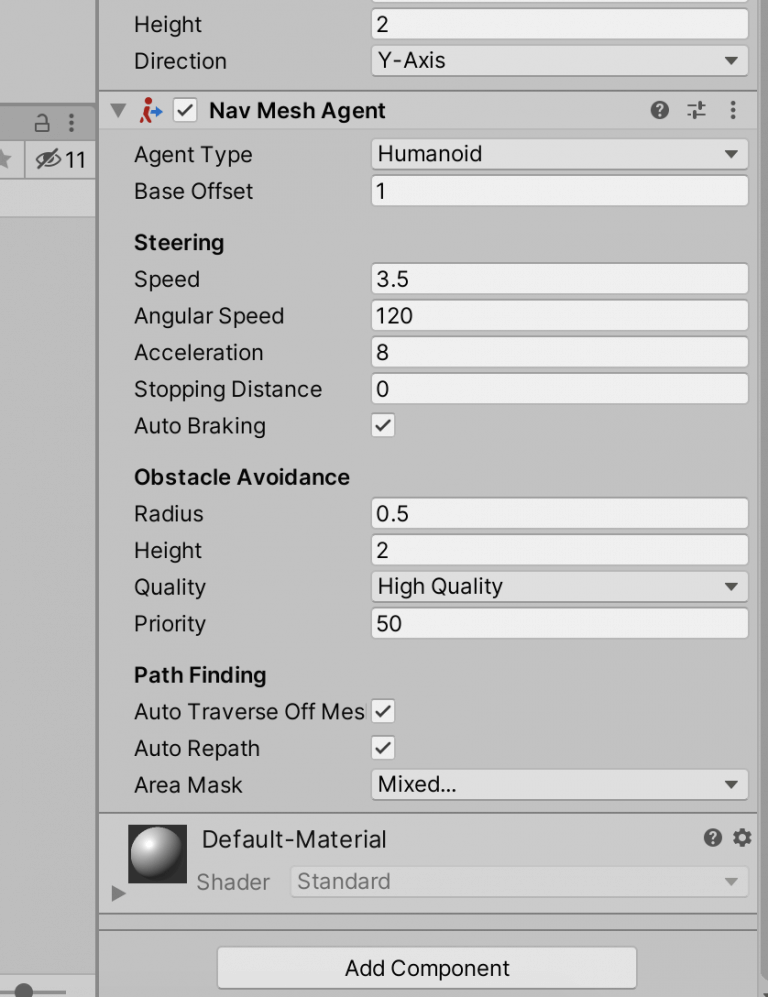Open the panel options menu with three dots
Screen dimensions: 768x997
tap(70, 121)
